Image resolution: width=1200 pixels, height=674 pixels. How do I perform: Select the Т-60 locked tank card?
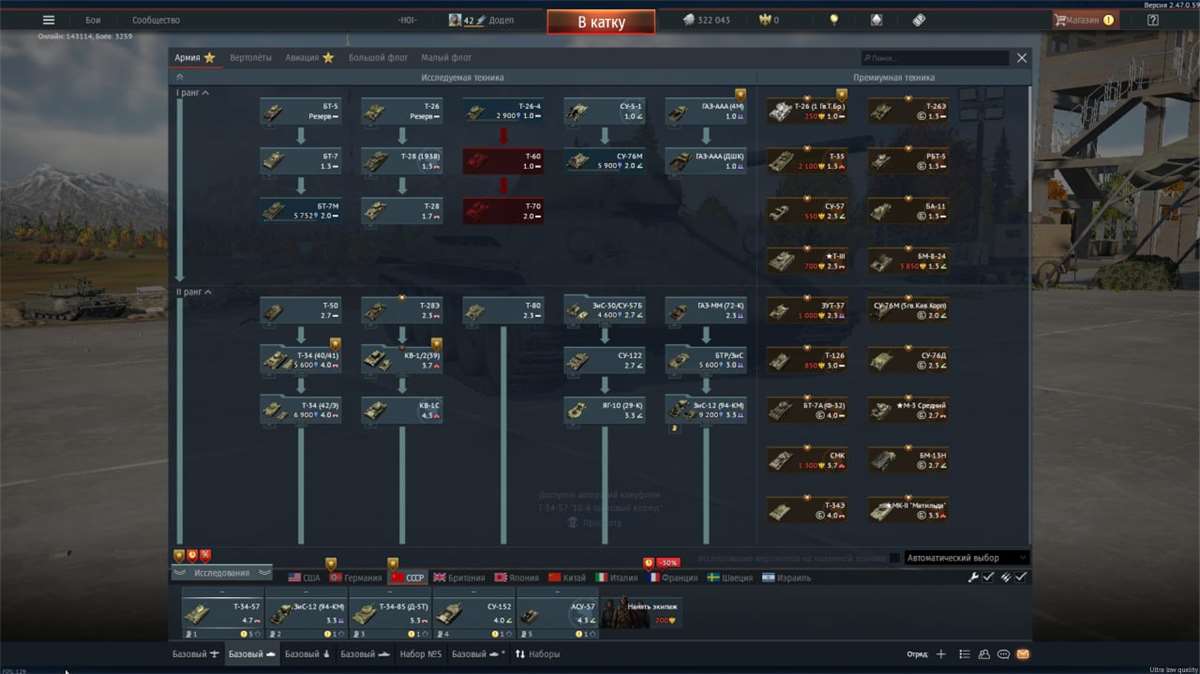click(503, 161)
